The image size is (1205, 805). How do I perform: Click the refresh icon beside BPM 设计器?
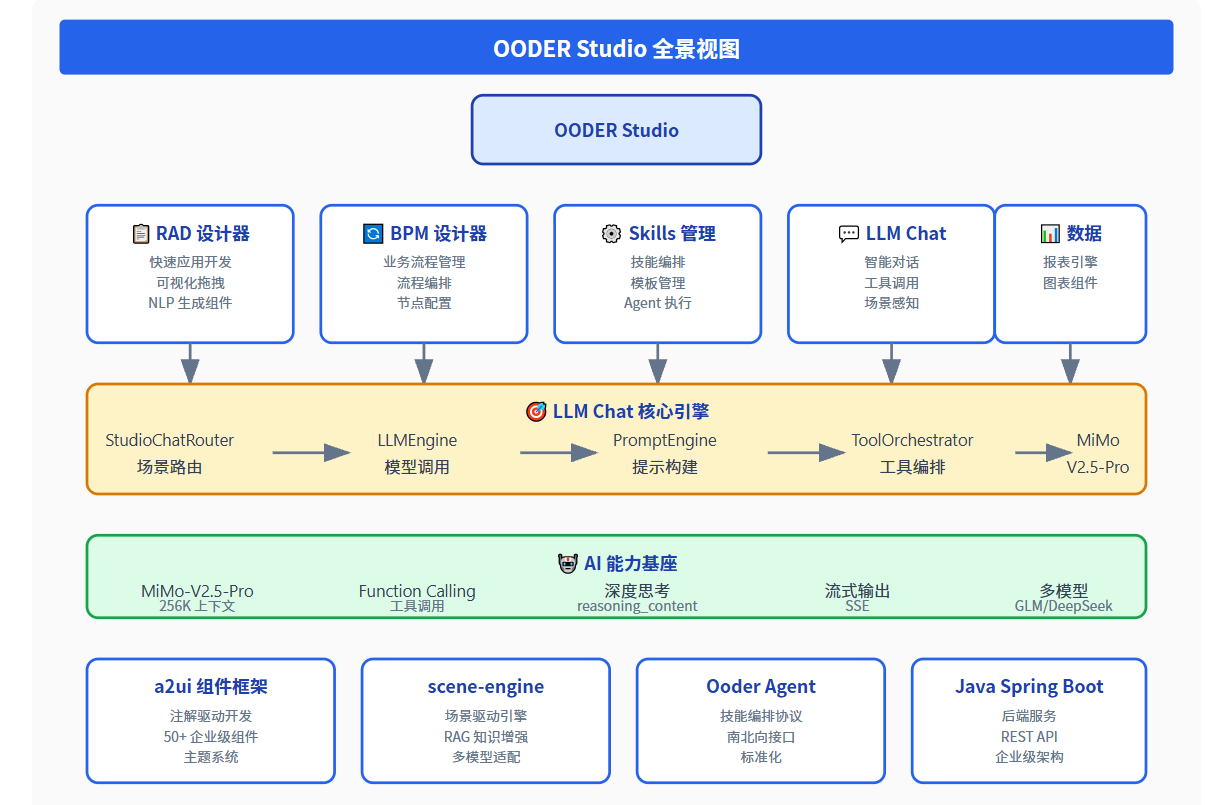pos(373,234)
